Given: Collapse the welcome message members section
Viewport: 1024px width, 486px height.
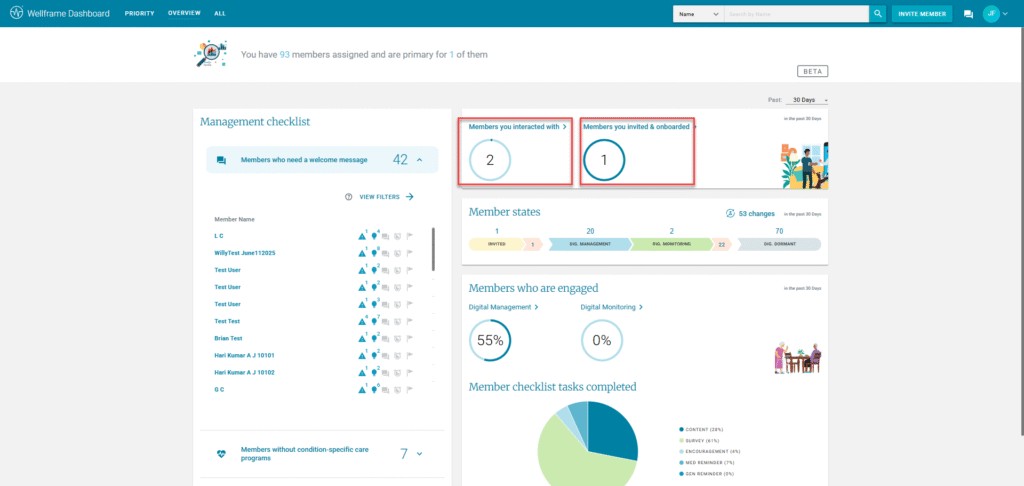Looking at the screenshot, I should click(x=420, y=160).
